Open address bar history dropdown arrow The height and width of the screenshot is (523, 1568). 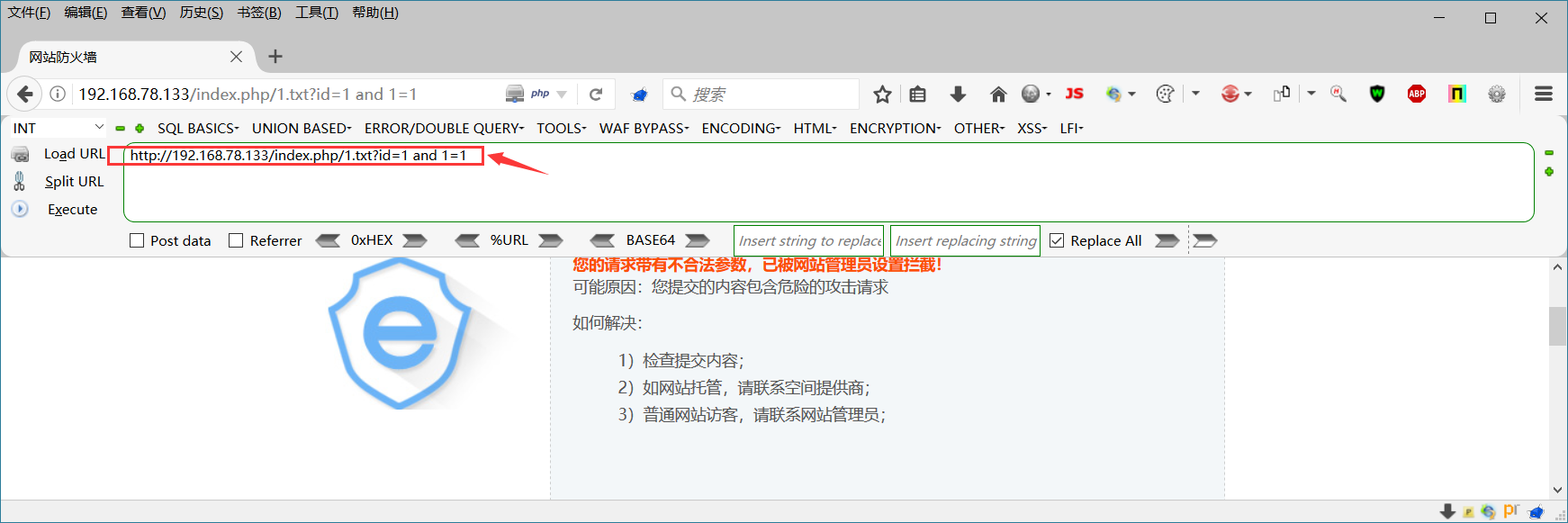(x=562, y=94)
